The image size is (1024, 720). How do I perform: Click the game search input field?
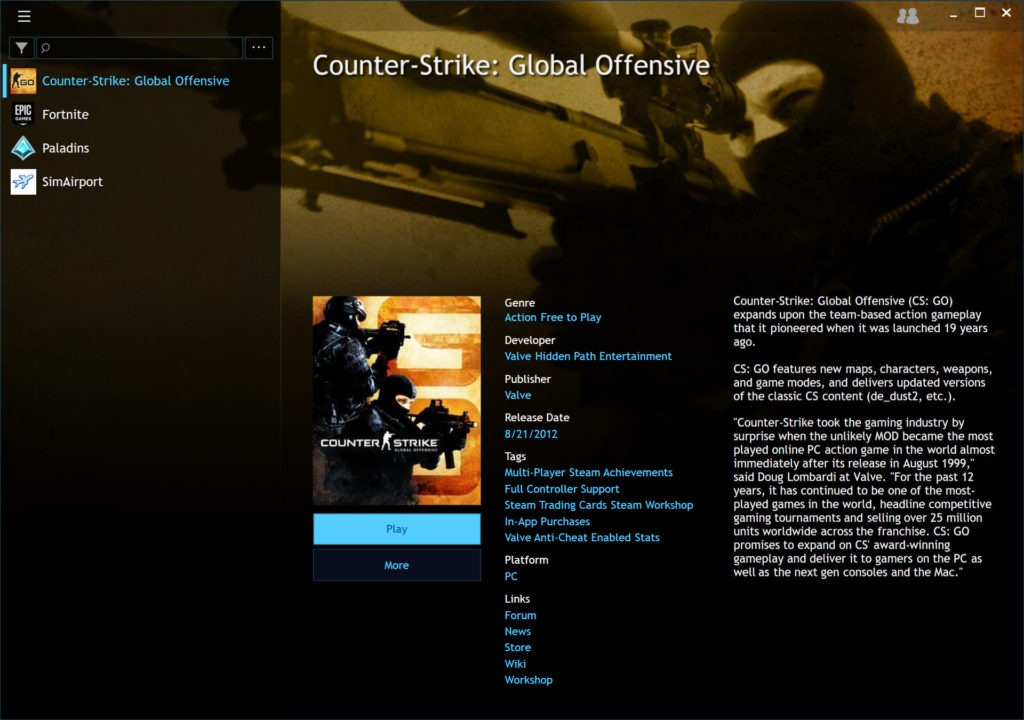pos(139,48)
